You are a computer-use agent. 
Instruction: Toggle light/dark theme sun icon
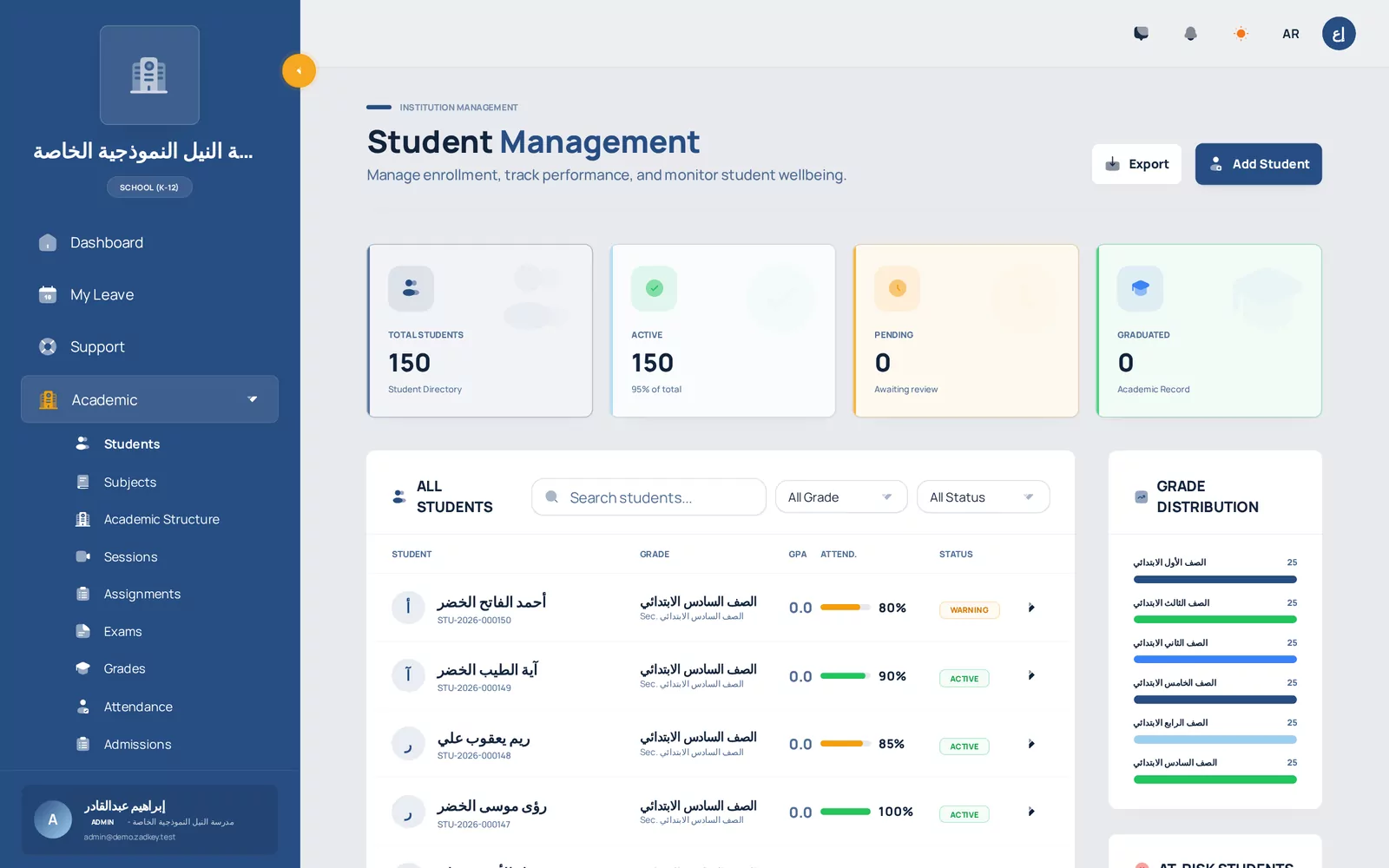[x=1241, y=34]
